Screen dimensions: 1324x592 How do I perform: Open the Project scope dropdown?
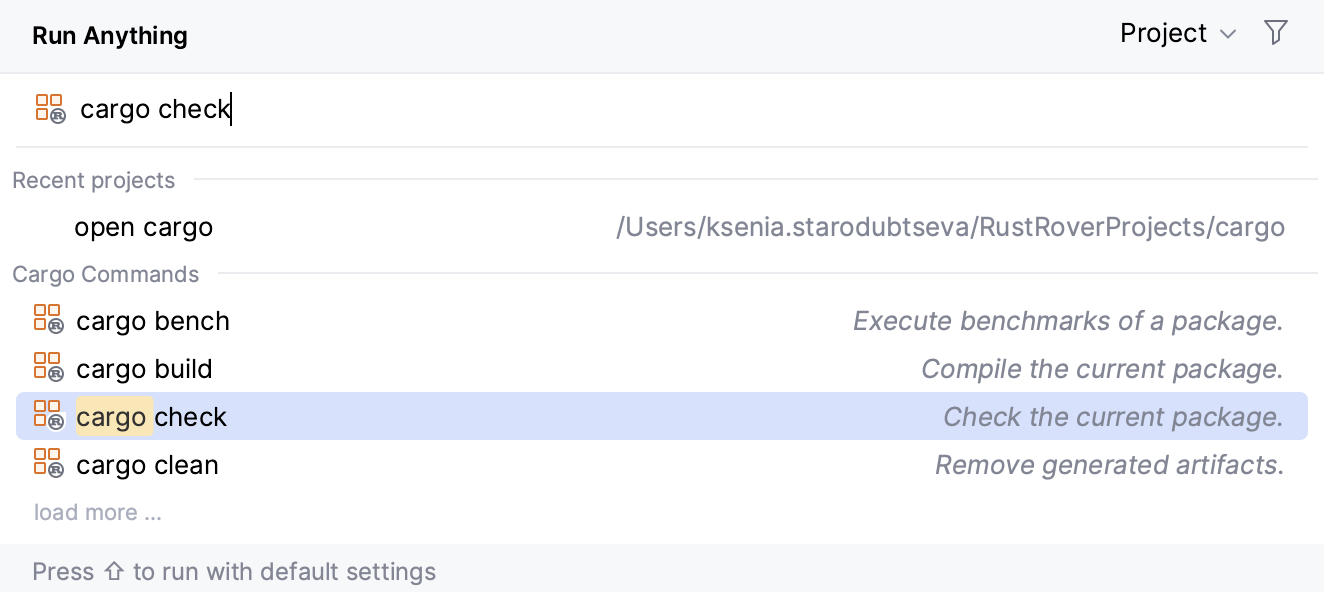click(1164, 33)
